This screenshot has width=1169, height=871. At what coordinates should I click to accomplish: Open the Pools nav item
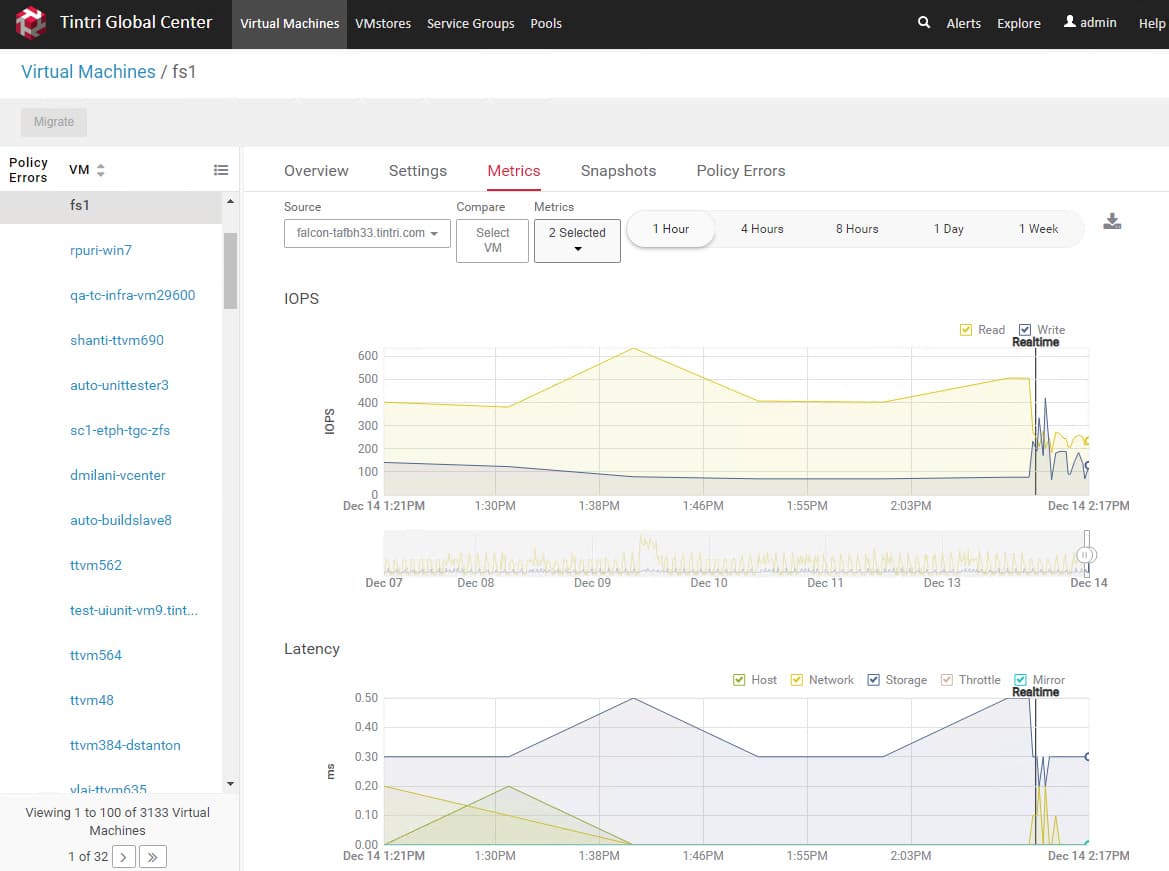pyautogui.click(x=546, y=24)
